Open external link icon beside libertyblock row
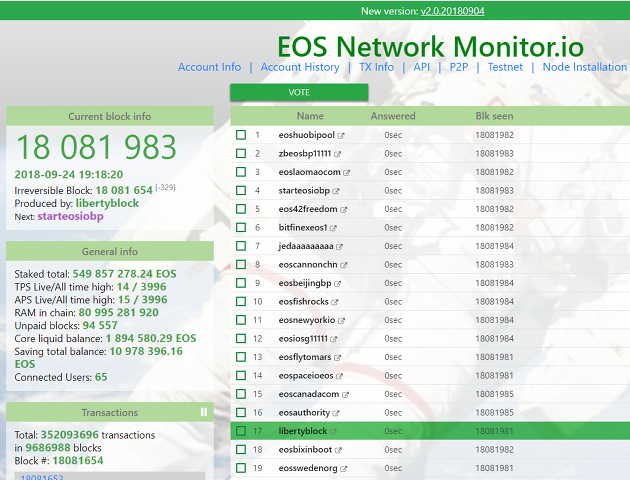Viewport: 630px width, 480px height. pyautogui.click(x=333, y=431)
